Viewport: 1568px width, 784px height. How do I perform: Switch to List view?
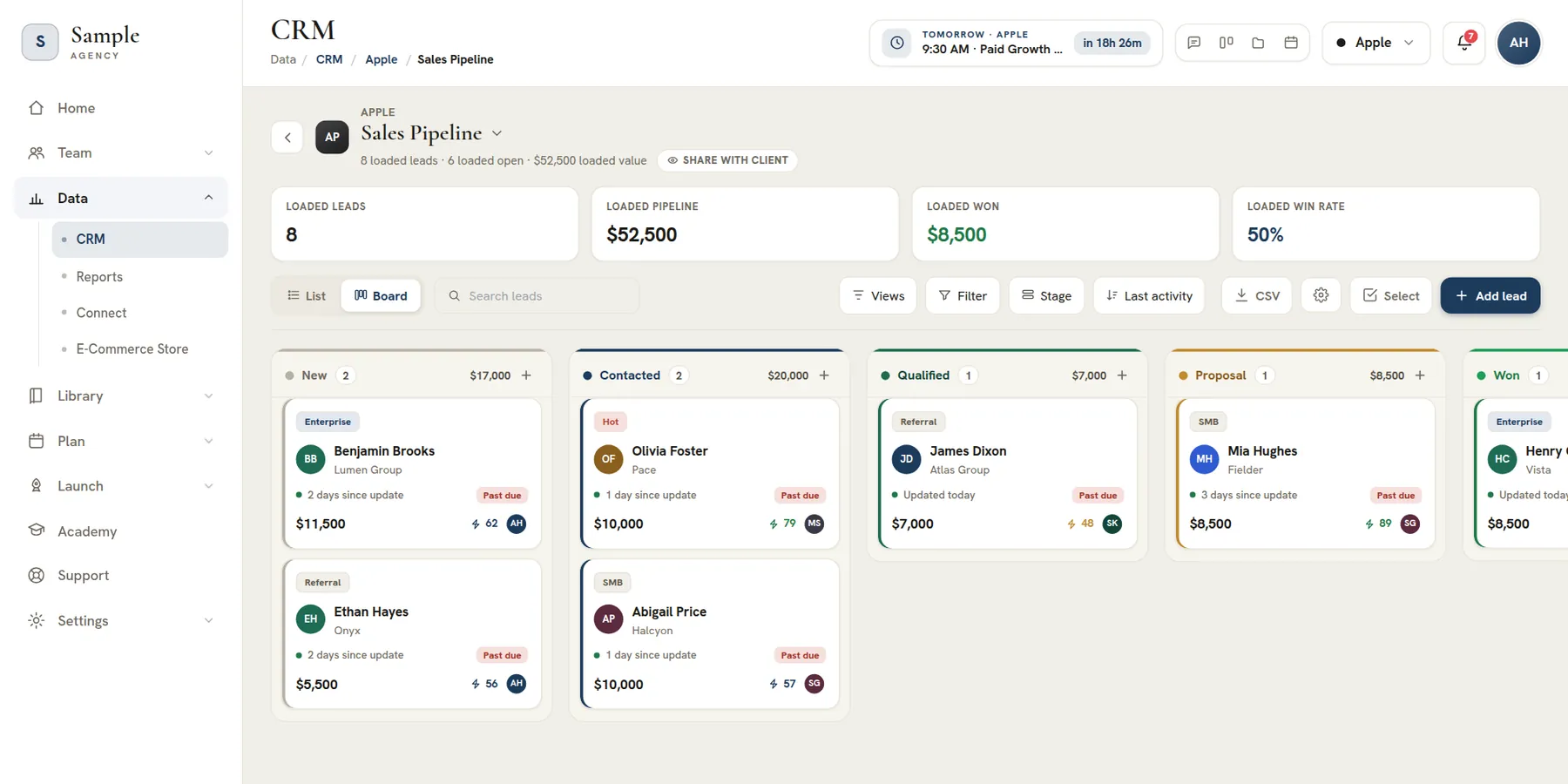(307, 296)
